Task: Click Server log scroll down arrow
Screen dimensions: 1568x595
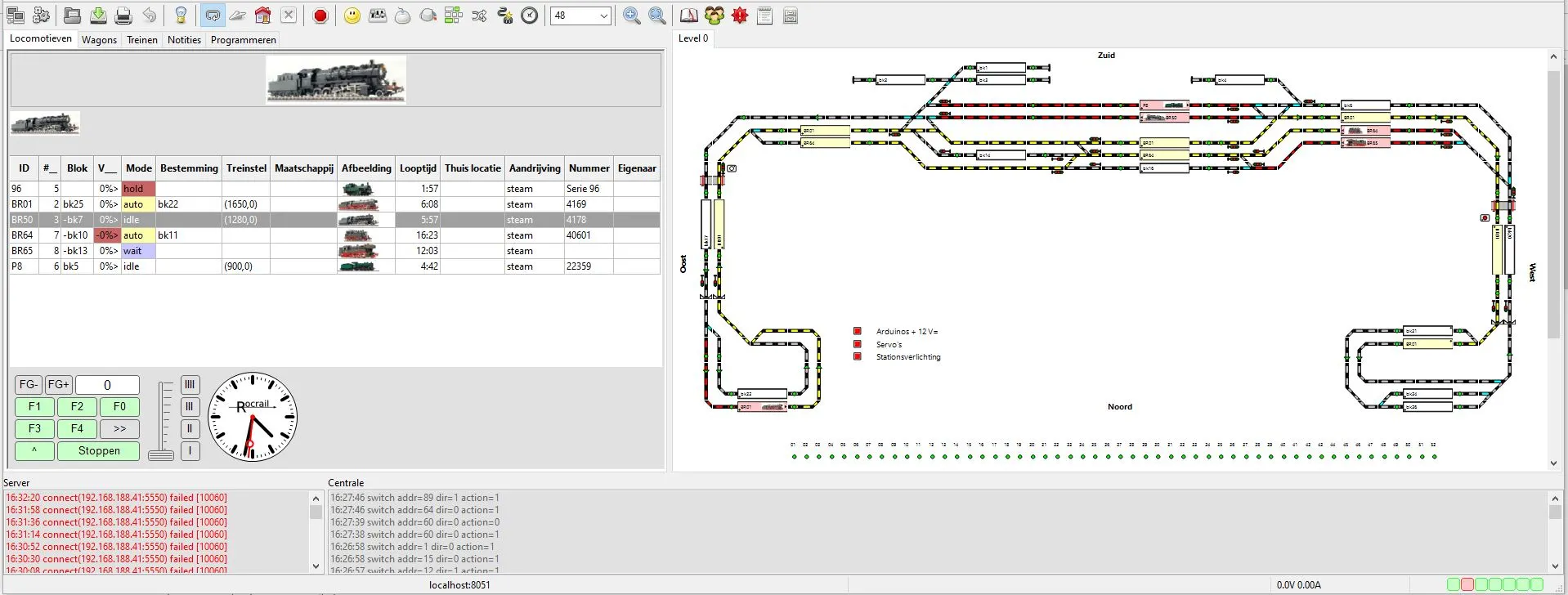Action: point(316,566)
